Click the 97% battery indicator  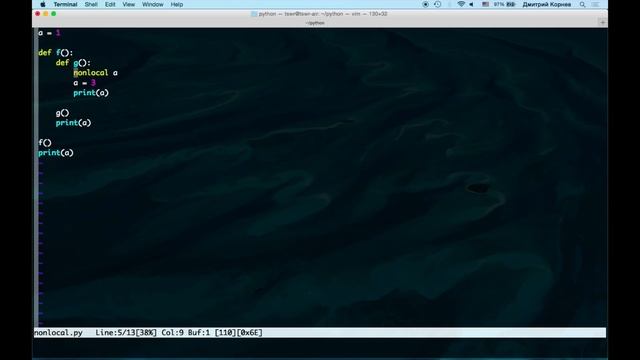pyautogui.click(x=504, y=4)
